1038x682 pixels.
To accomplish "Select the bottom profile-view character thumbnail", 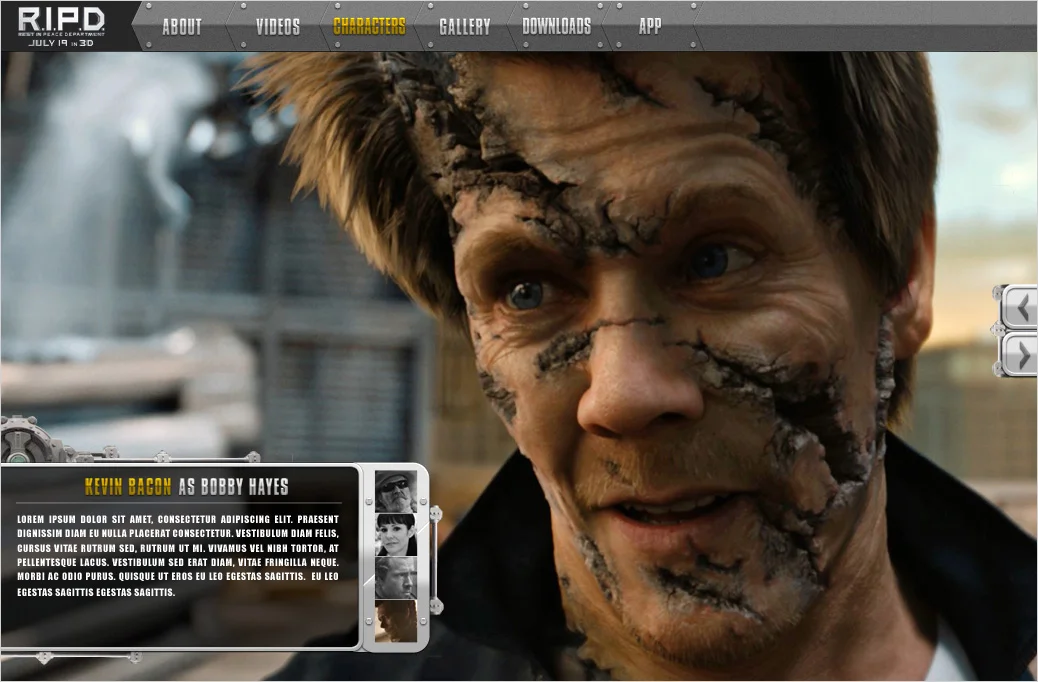I will 396,621.
